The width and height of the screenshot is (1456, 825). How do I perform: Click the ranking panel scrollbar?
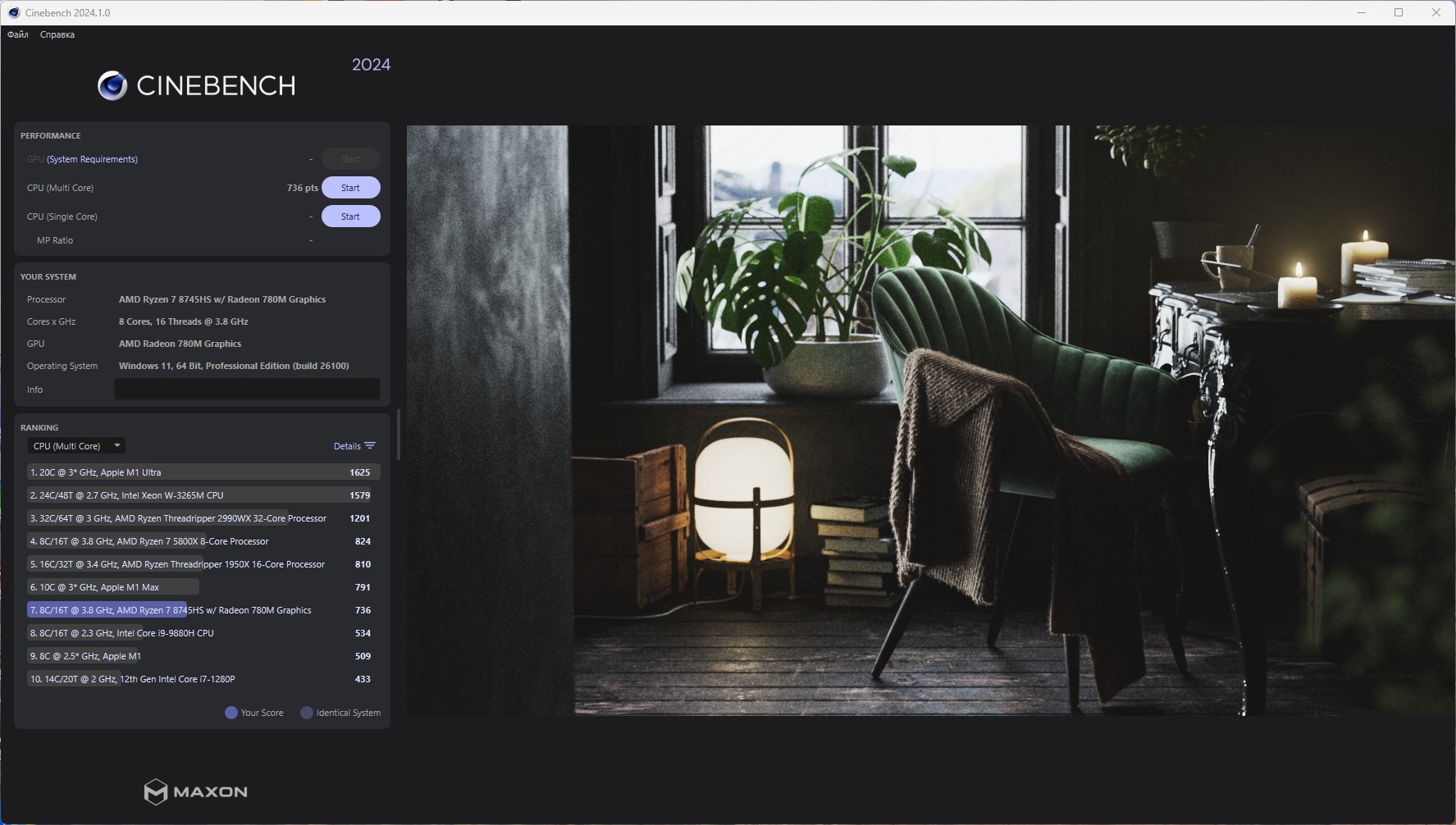point(399,435)
